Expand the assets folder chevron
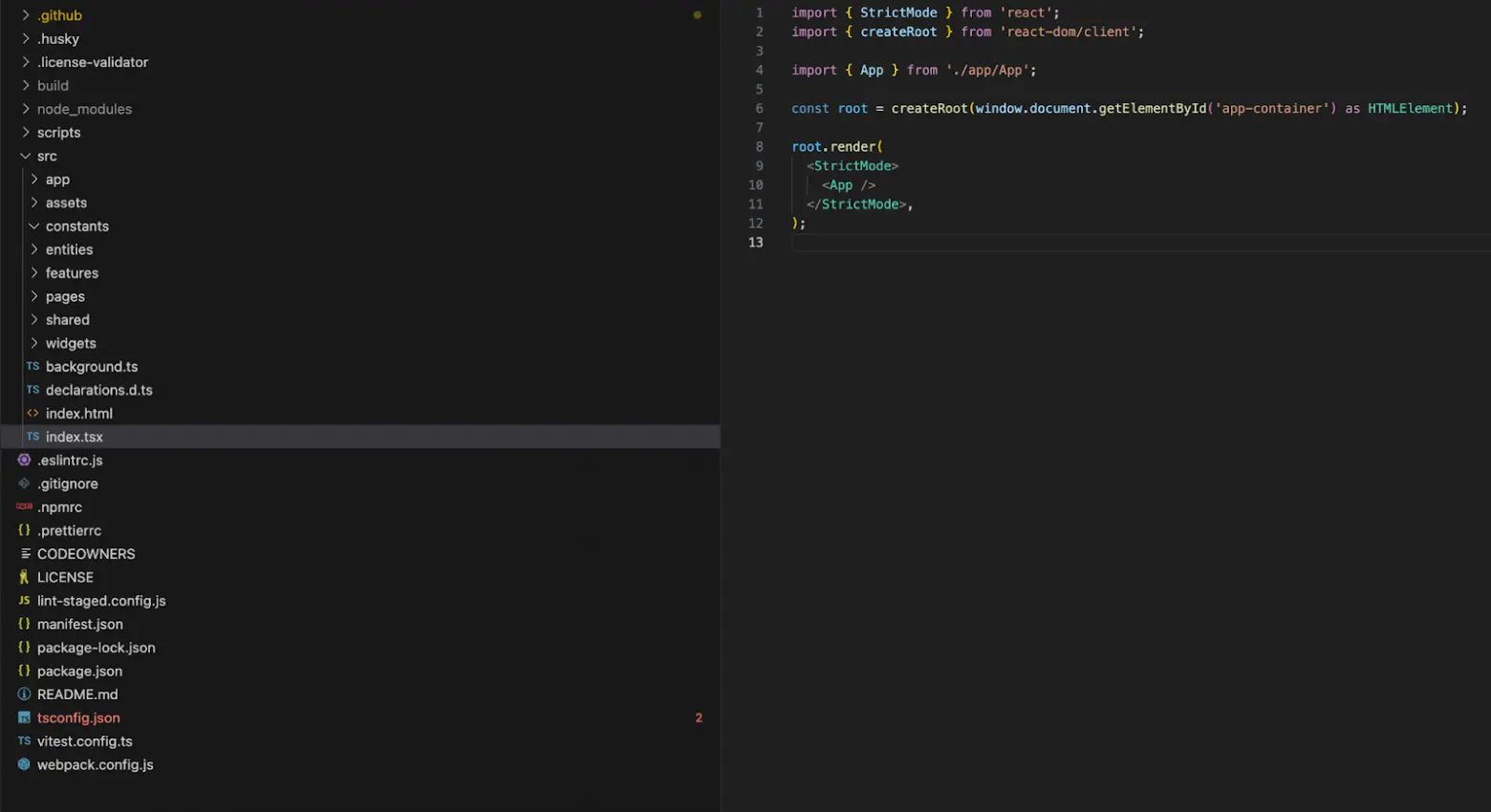The height and width of the screenshot is (812, 1491). click(x=34, y=203)
